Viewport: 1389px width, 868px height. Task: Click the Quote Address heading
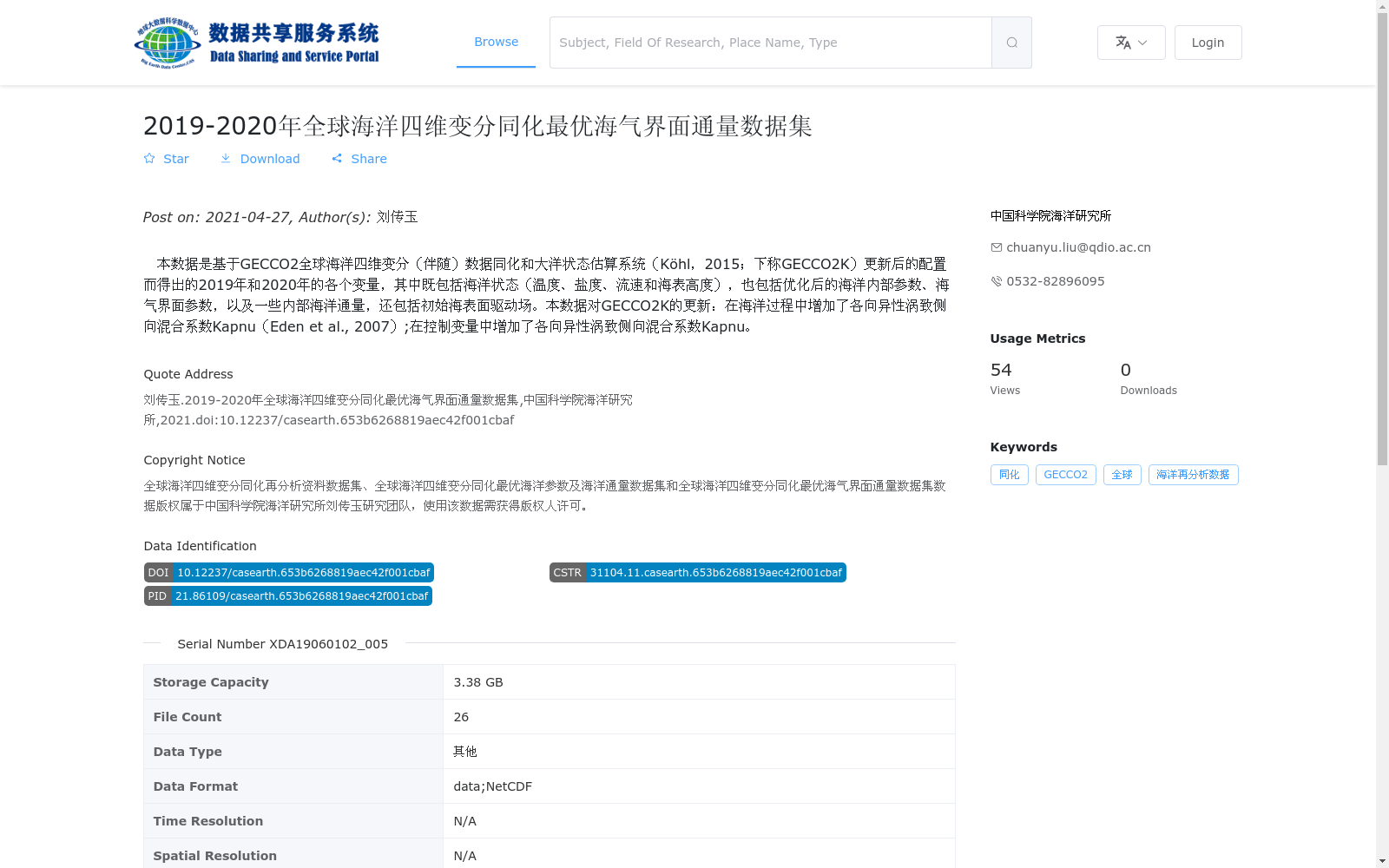coord(188,374)
